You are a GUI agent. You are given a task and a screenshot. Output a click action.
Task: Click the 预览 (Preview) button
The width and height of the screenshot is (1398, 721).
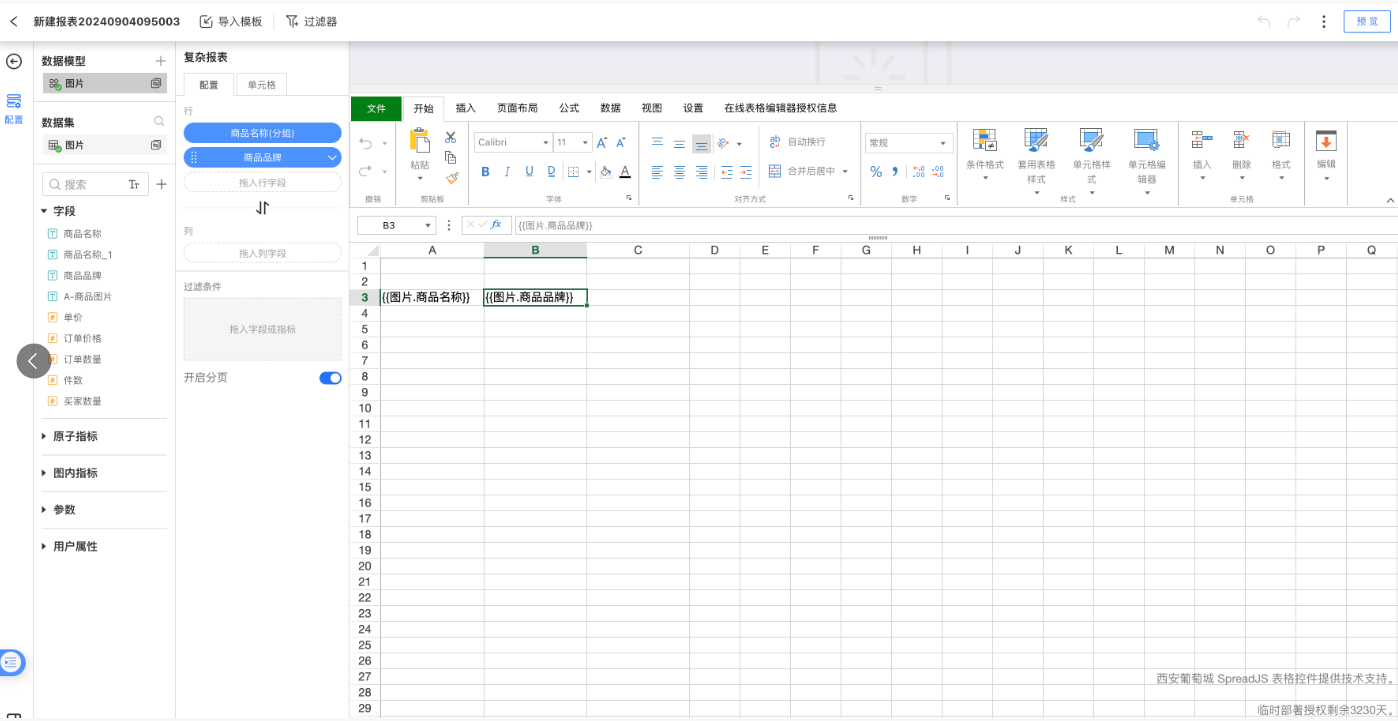click(x=1366, y=20)
